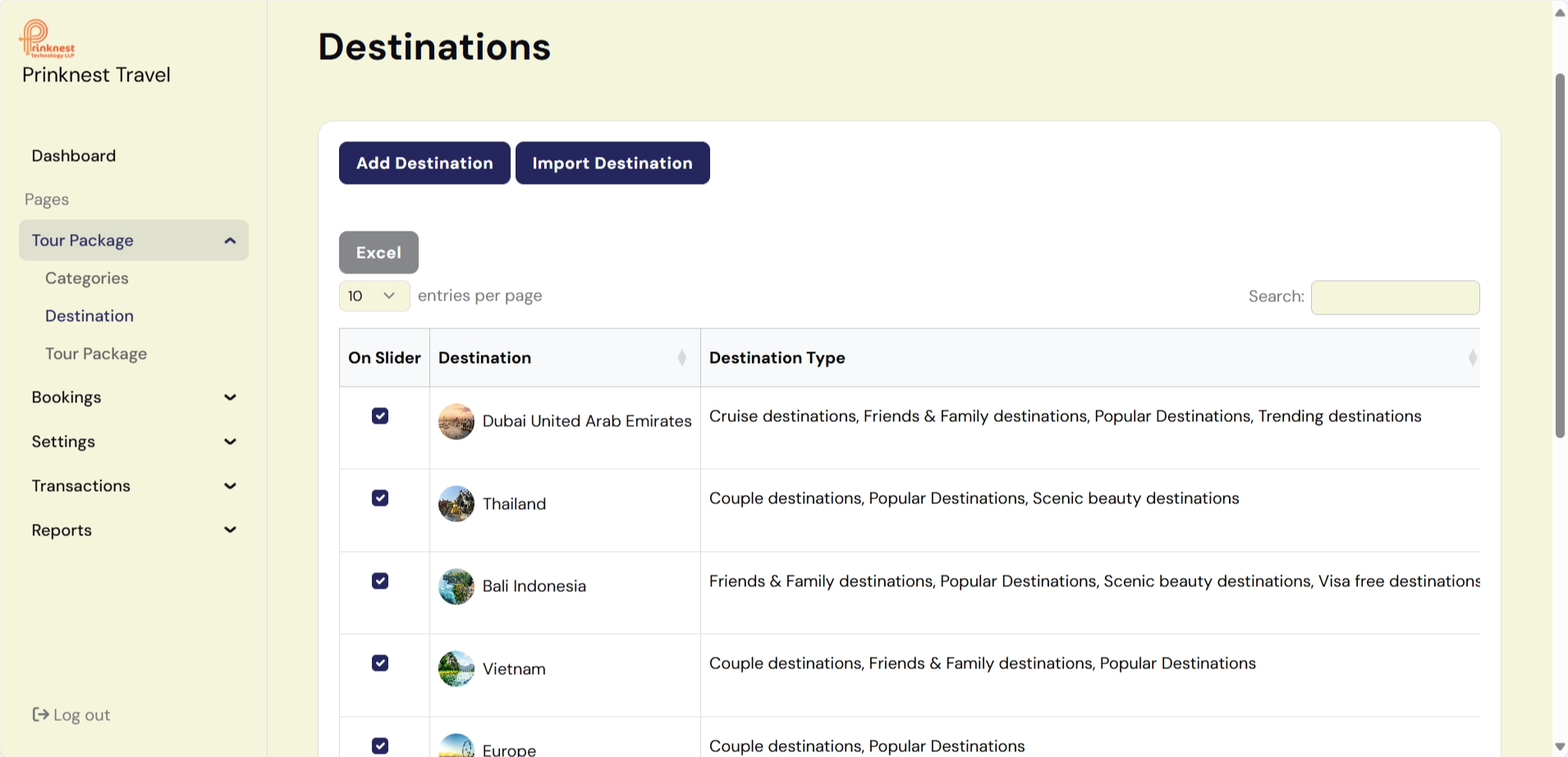Disable On Slider checkbox for Vietnam
Image resolution: width=1568 pixels, height=757 pixels.
tap(380, 663)
